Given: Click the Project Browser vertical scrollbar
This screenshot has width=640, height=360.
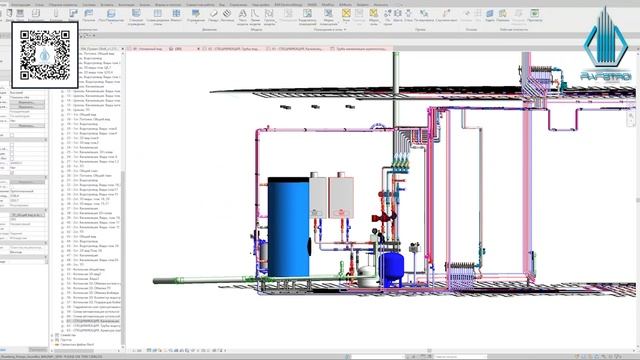Looking at the screenshot, I should click(x=123, y=257).
